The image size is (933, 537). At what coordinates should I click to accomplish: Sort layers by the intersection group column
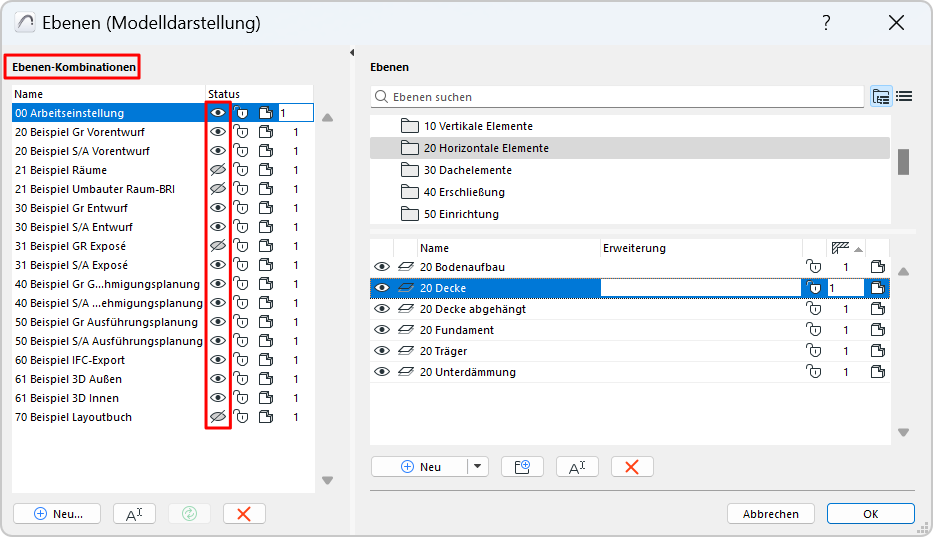click(845, 248)
